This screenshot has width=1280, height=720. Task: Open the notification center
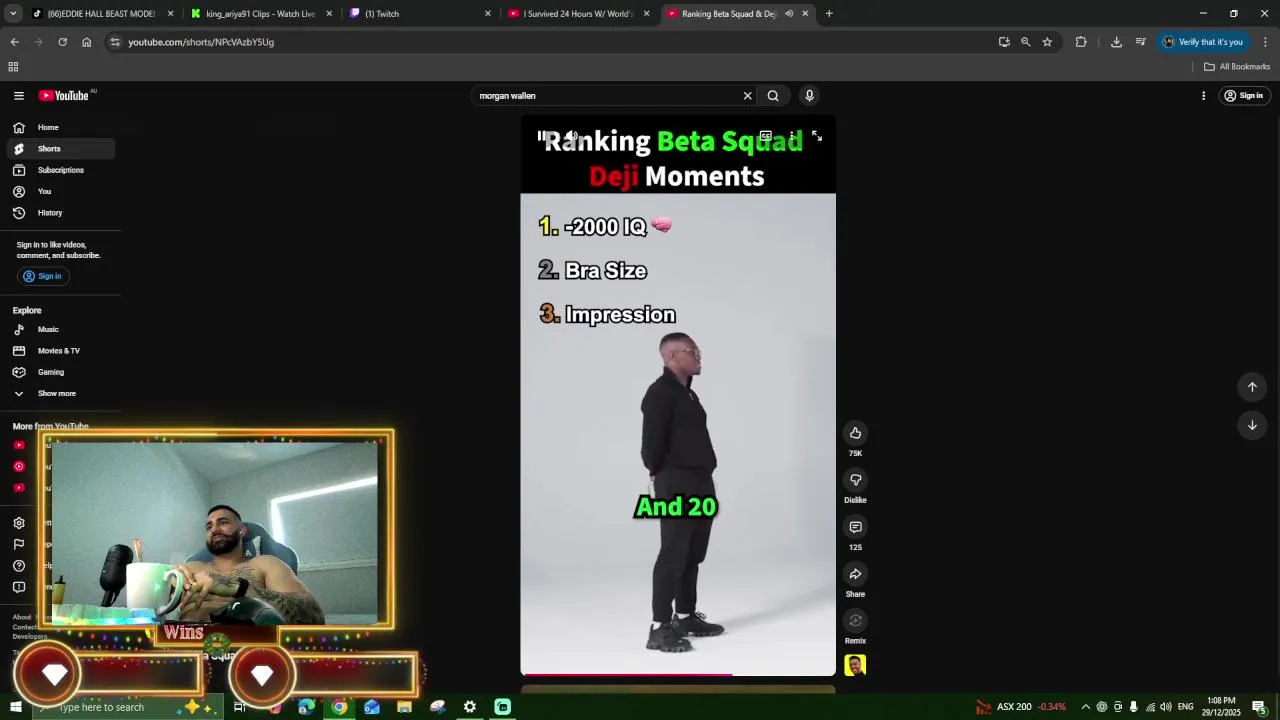tap(1259, 707)
